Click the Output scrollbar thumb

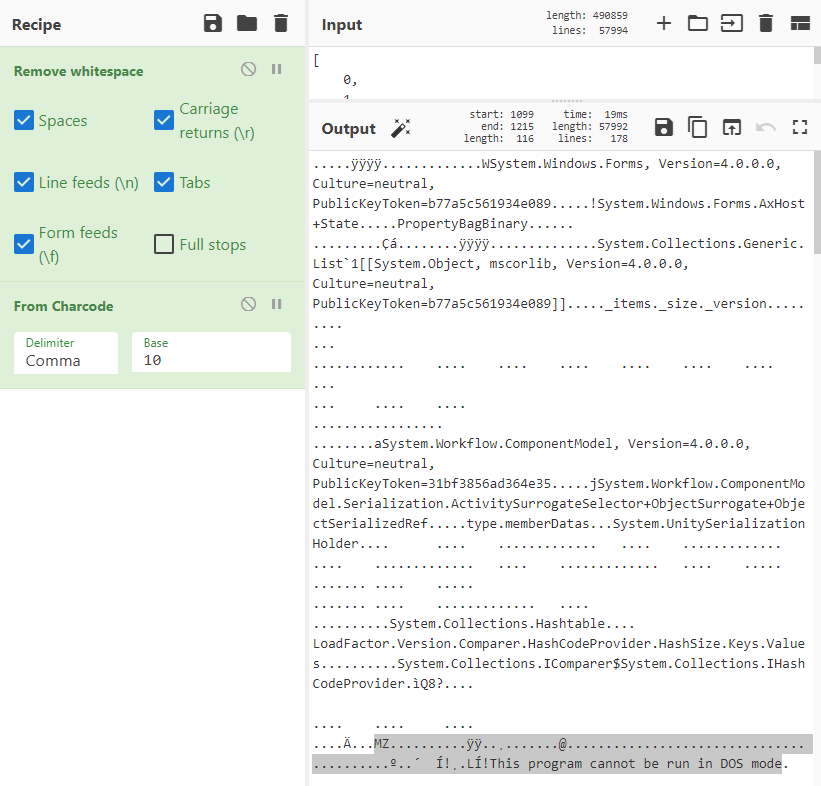[x=817, y=205]
